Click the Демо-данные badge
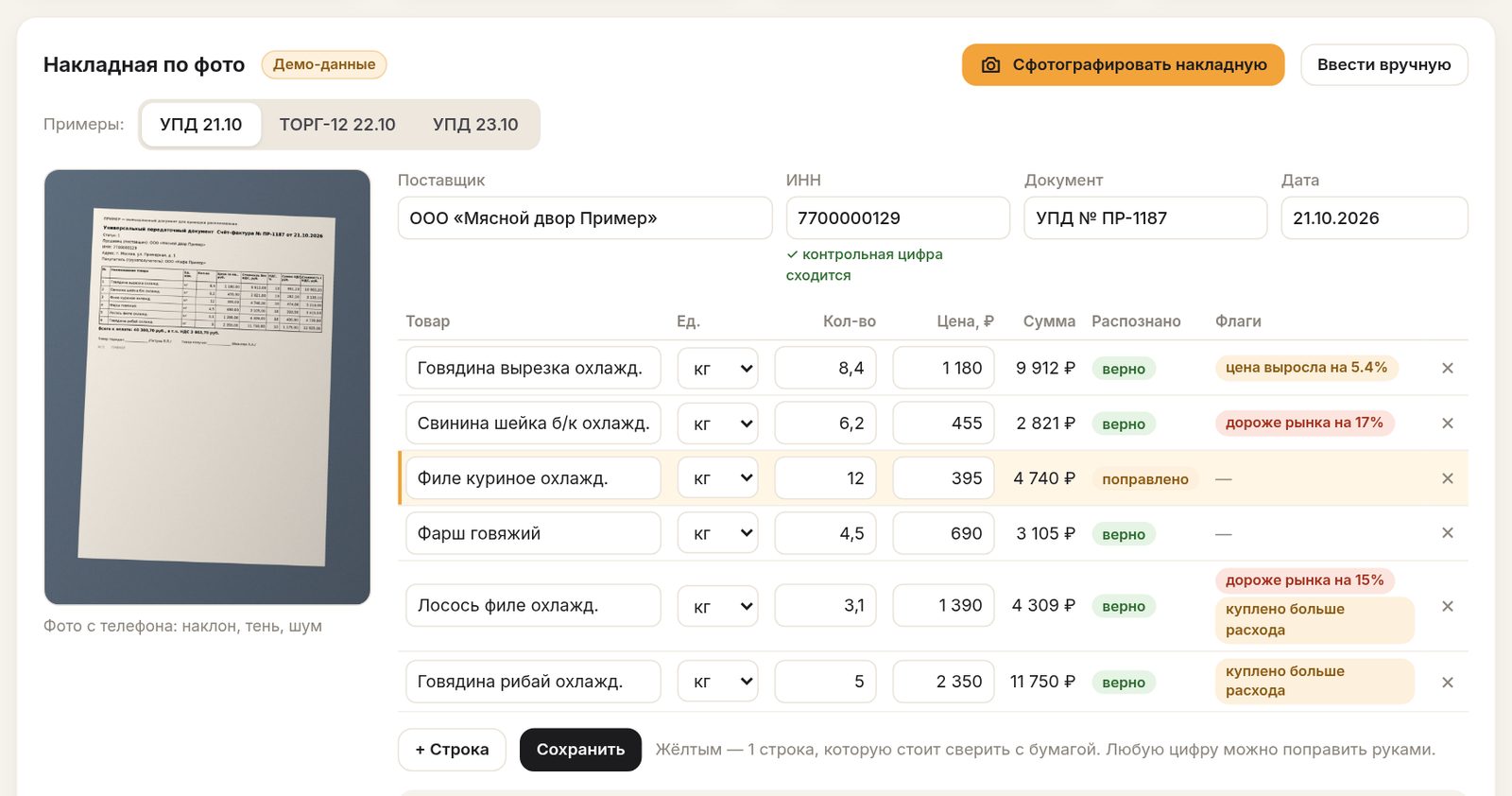Screen dimensions: 1512x796 click(x=324, y=64)
